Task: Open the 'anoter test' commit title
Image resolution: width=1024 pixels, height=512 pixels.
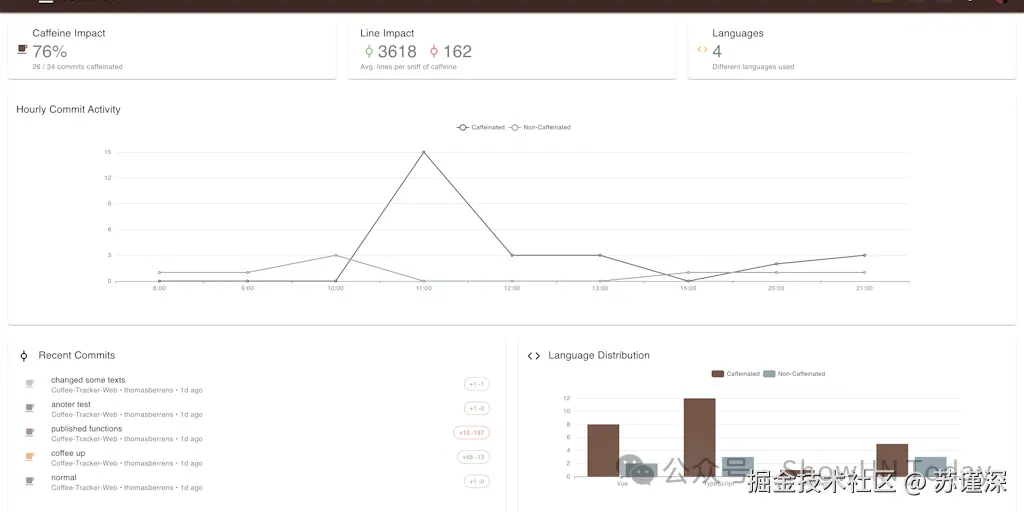Action: click(x=71, y=404)
